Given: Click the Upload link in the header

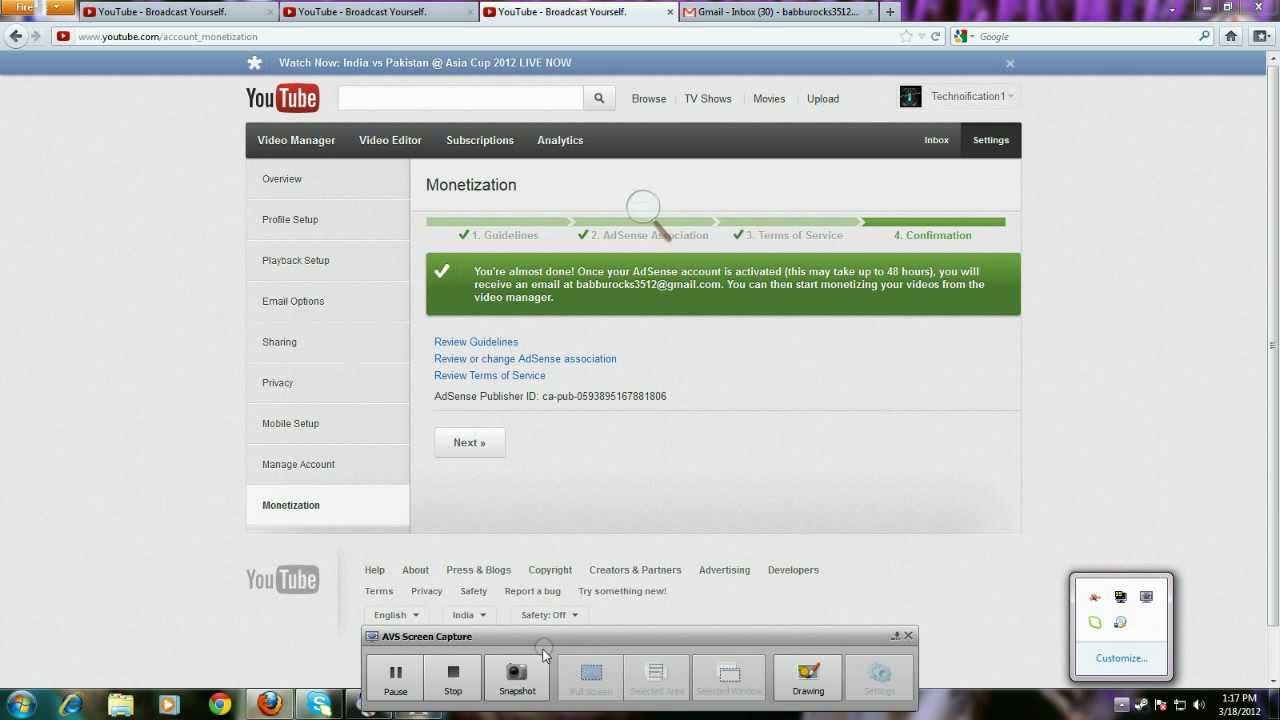Looking at the screenshot, I should tap(823, 99).
